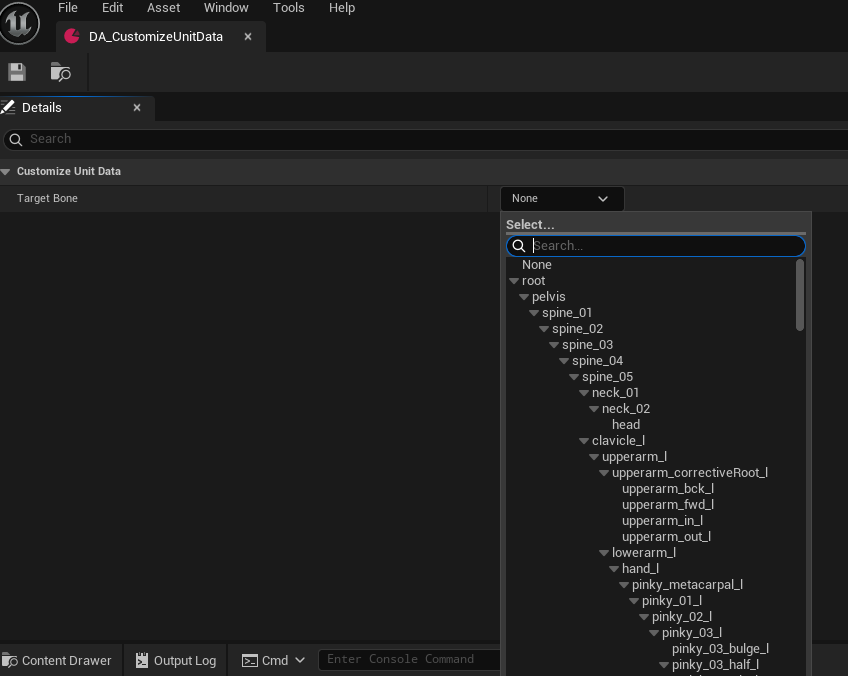Open the Content Drawer

click(x=57, y=660)
